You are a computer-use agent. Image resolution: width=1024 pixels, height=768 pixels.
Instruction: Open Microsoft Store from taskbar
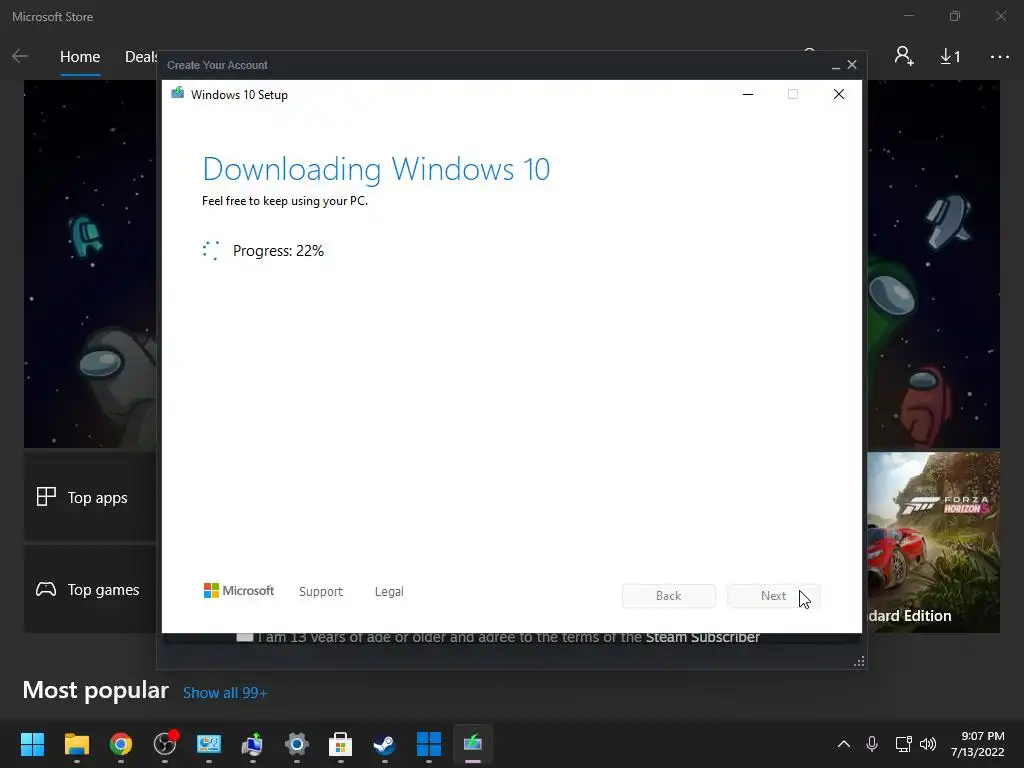pos(340,744)
